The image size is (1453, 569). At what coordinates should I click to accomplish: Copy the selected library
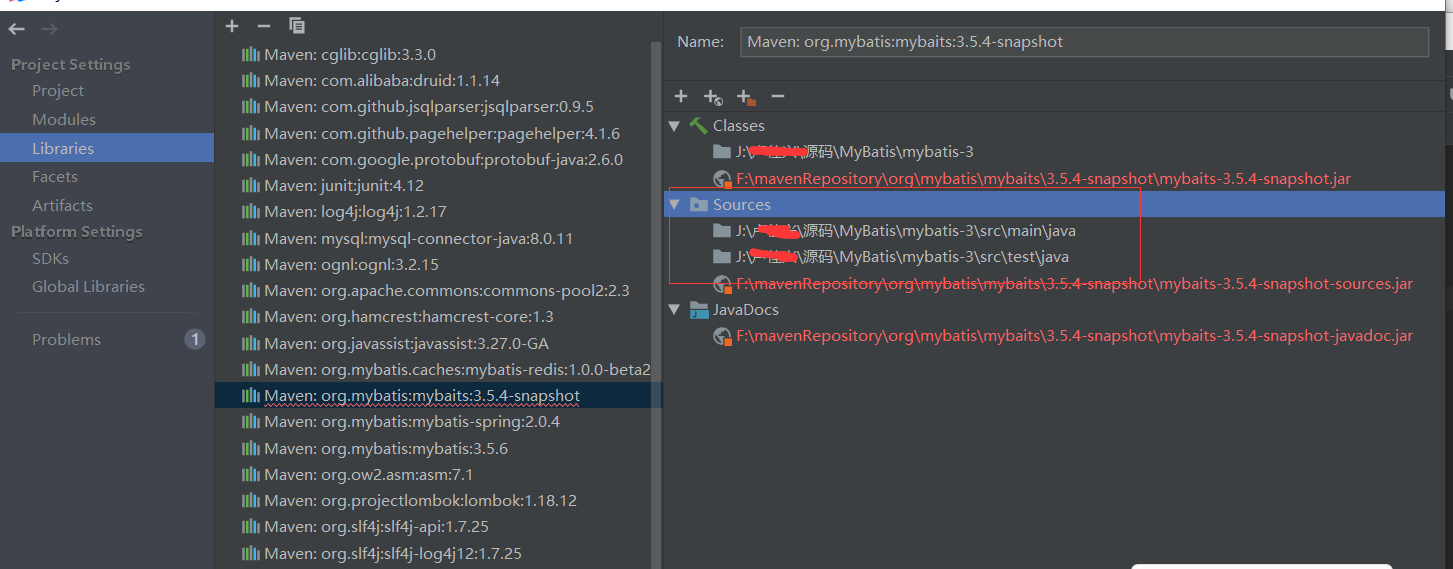pyautogui.click(x=297, y=26)
